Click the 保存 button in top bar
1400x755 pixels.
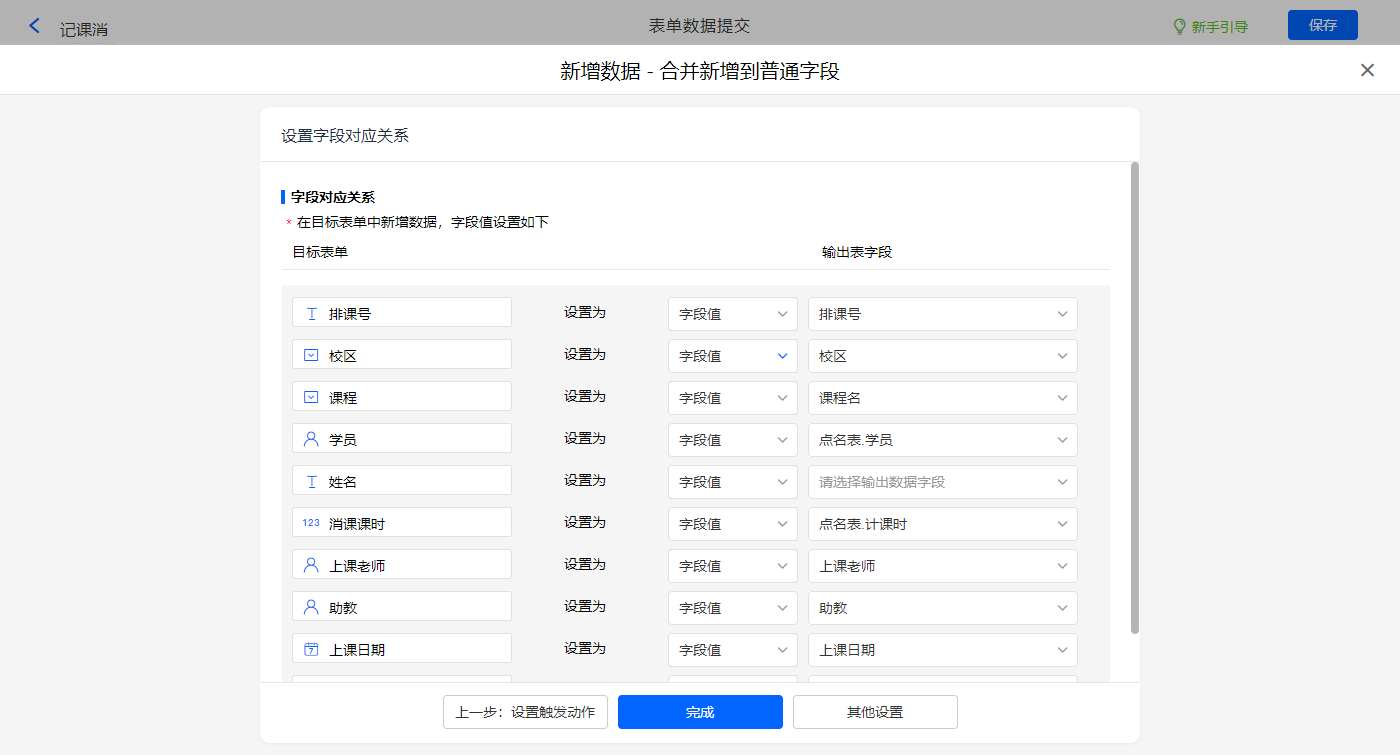[x=1322, y=25]
